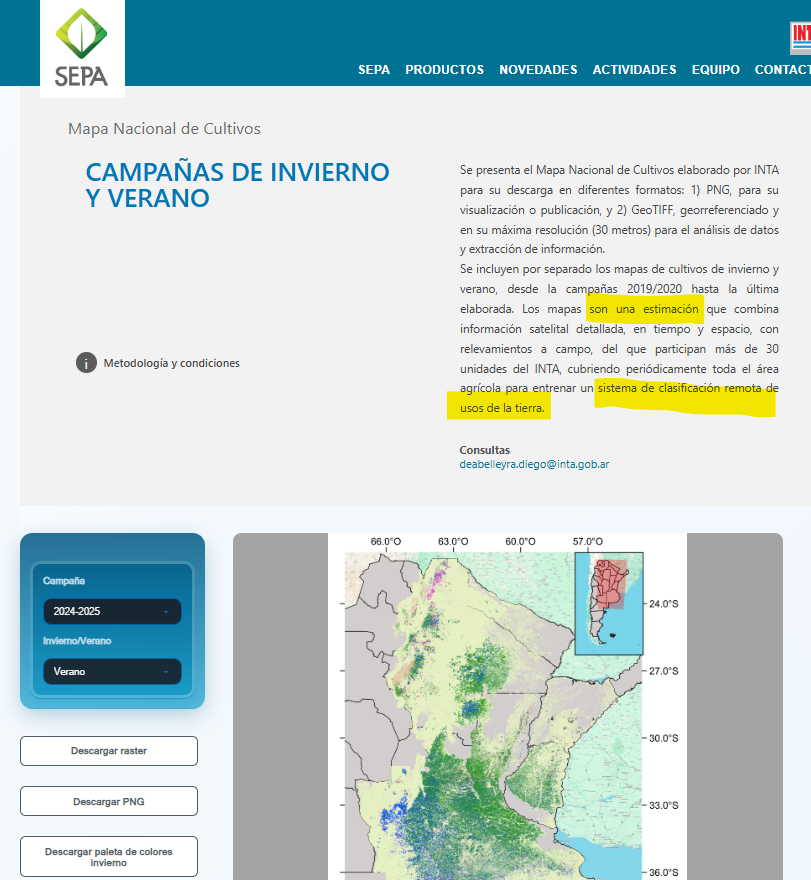Image resolution: width=811 pixels, height=880 pixels.
Task: Open the CONTACTO menu item
Action: click(782, 70)
